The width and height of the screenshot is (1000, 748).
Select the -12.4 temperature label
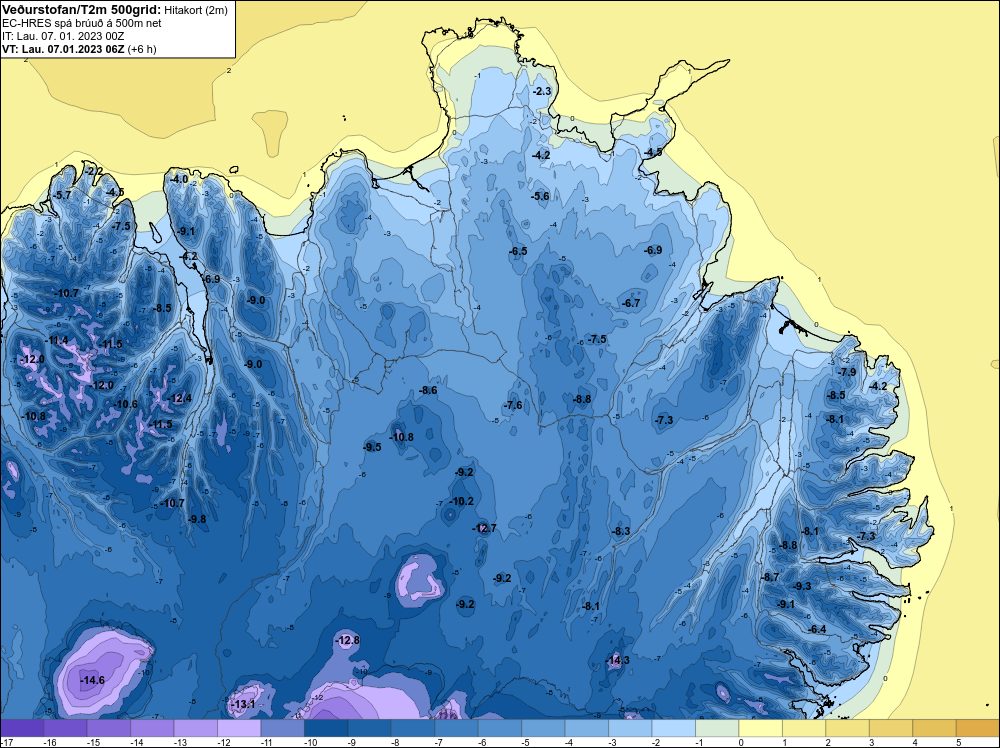[x=179, y=399]
